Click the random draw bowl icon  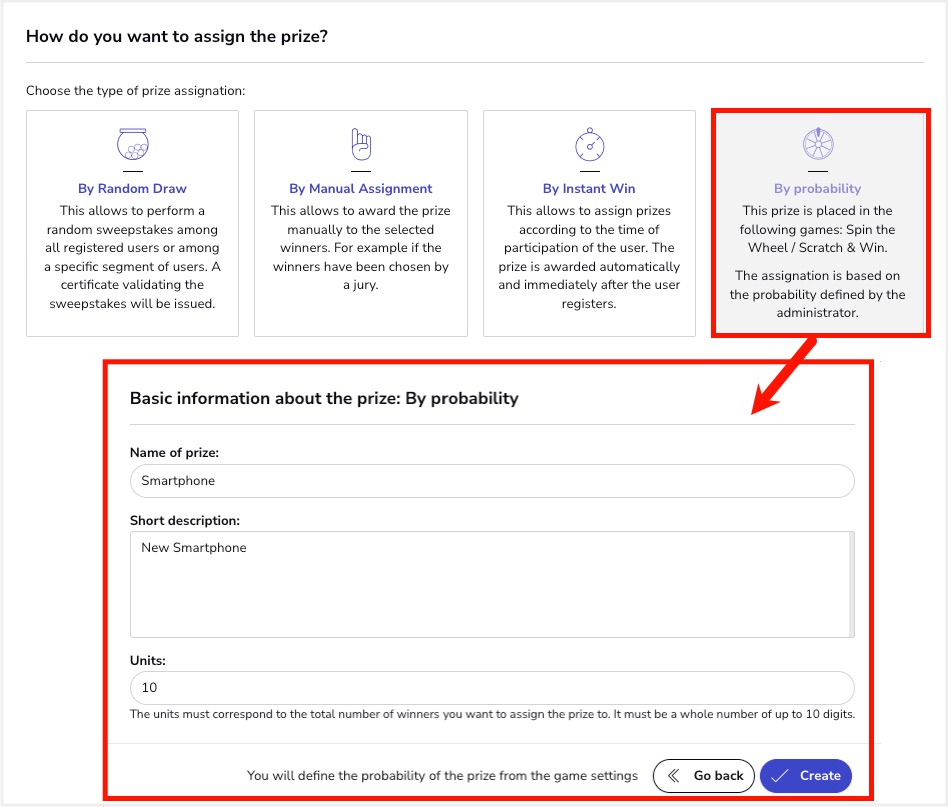pos(132,144)
